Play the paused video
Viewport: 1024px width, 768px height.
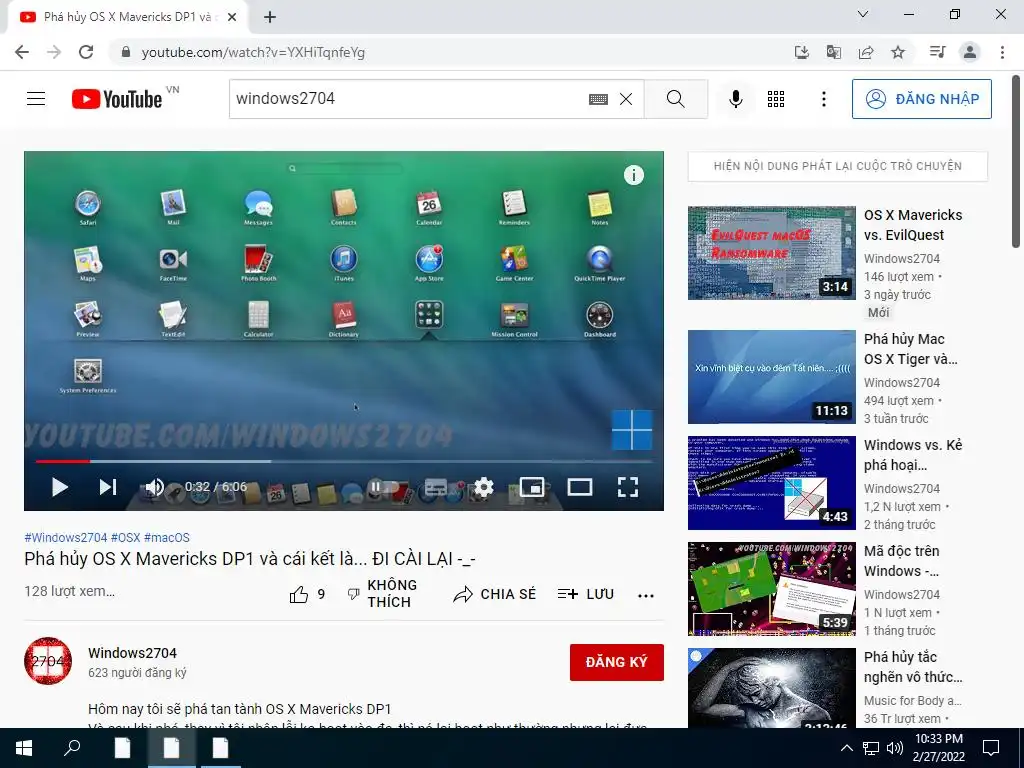coord(59,487)
